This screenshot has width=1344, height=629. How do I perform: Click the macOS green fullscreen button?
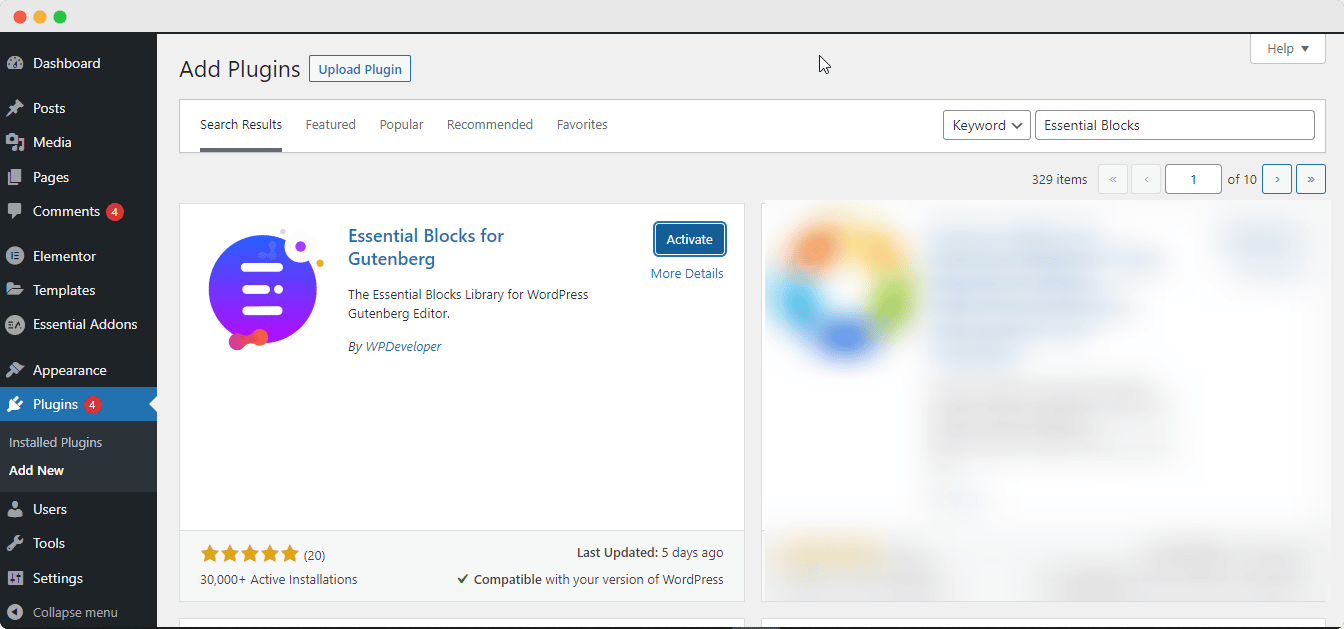coord(60,17)
